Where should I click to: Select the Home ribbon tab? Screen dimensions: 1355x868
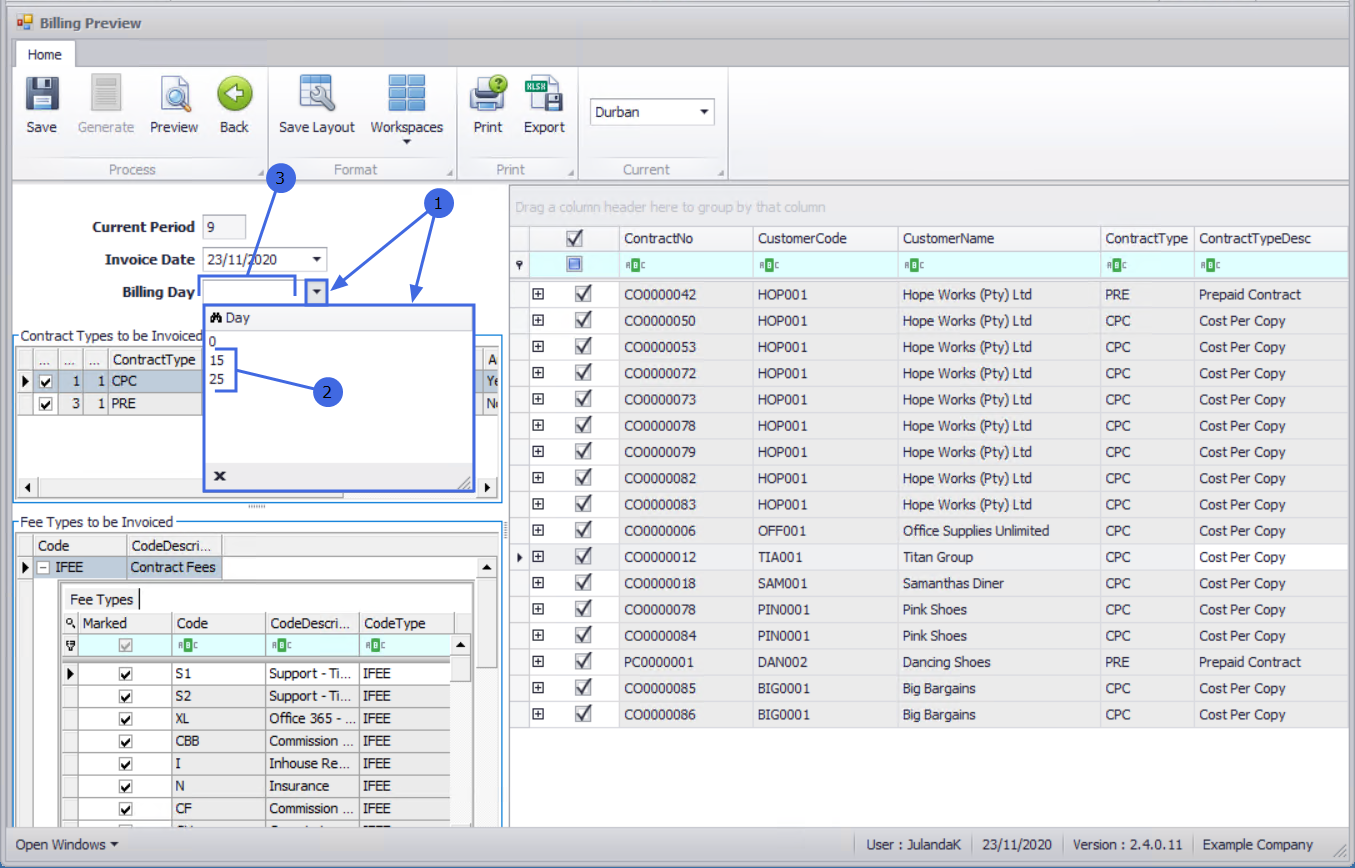pyautogui.click(x=44, y=54)
